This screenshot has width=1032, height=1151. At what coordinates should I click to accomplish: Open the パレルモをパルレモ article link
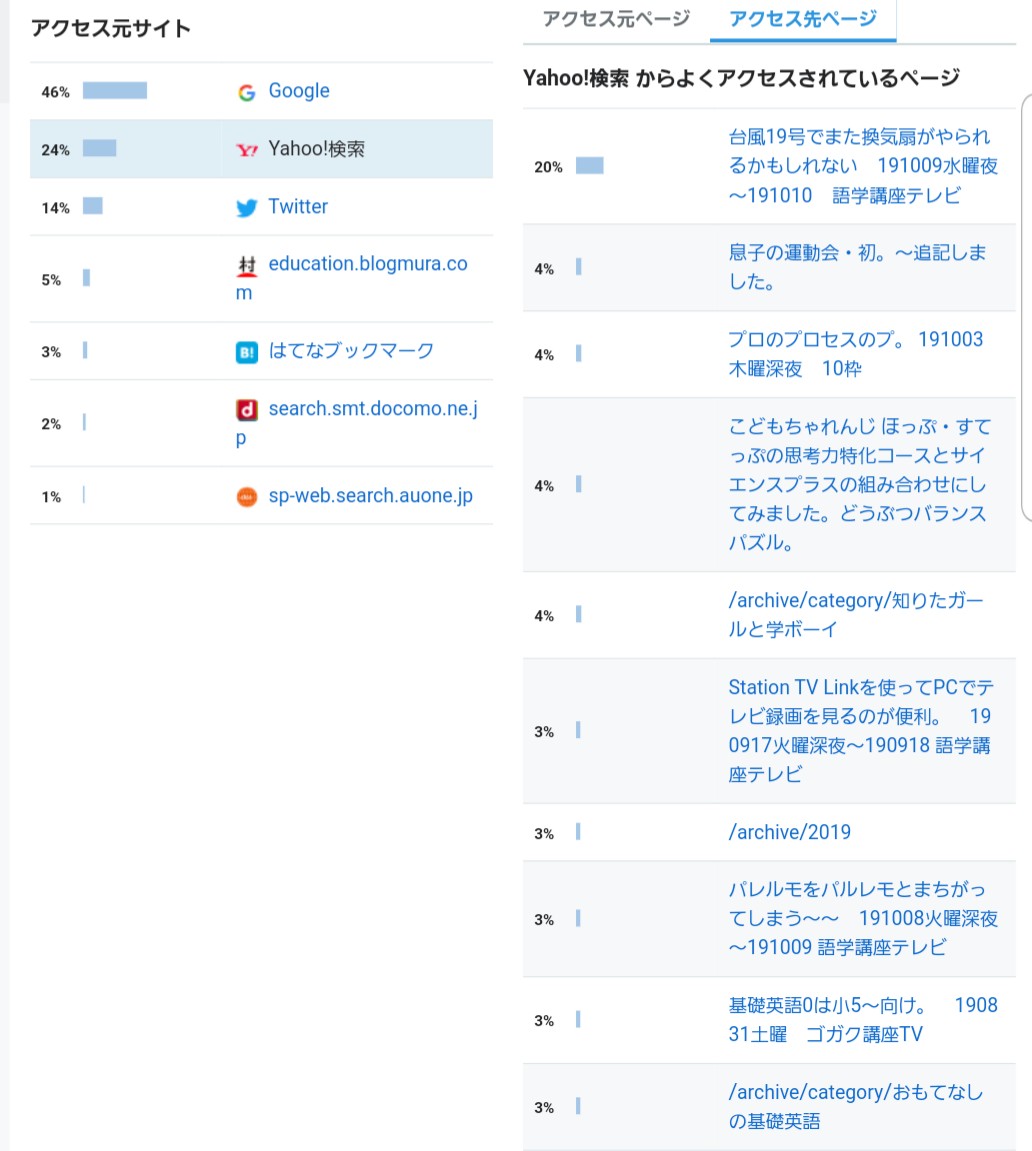[861, 918]
